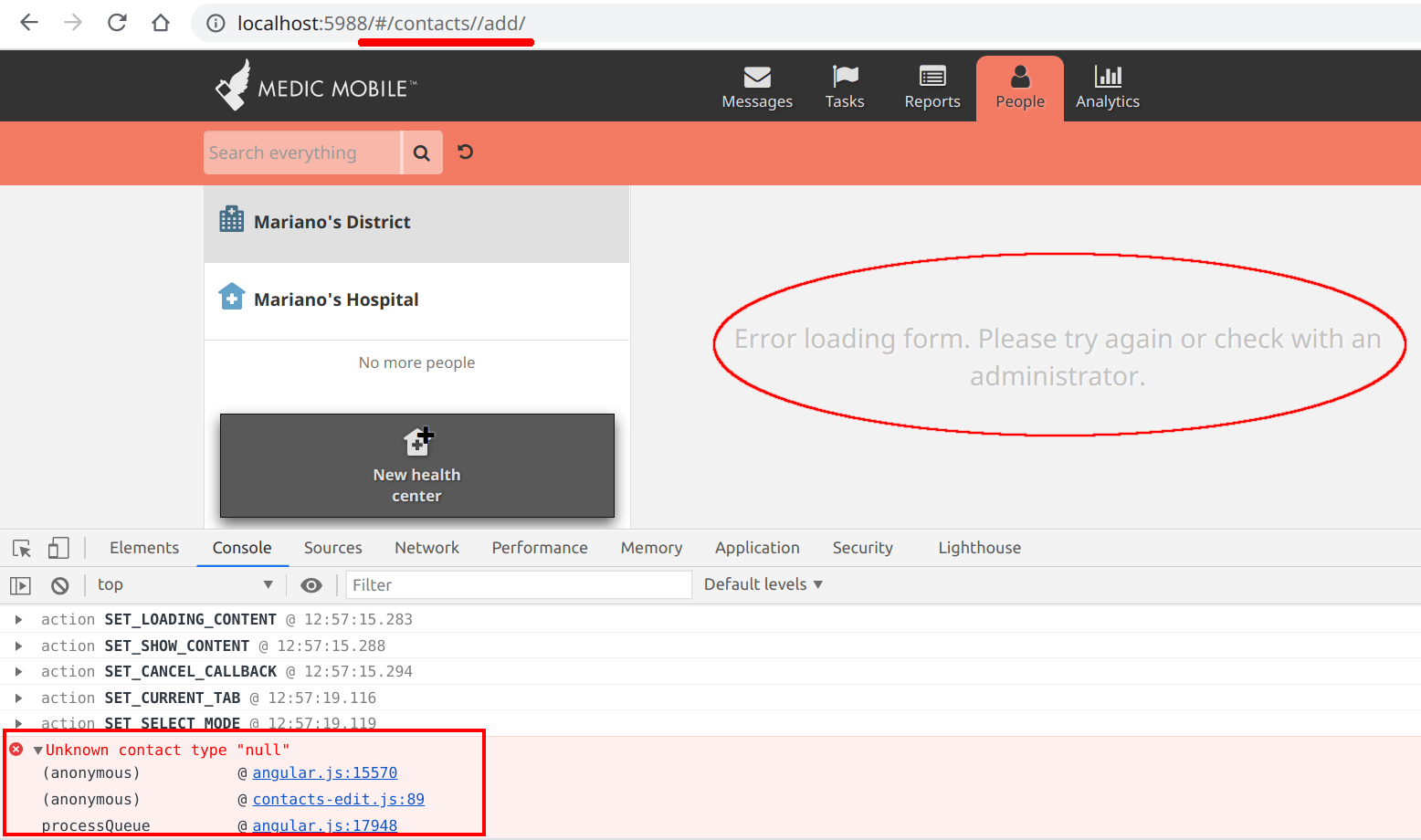Toggle the live expression eye icon
1421x840 pixels.
[x=311, y=584]
